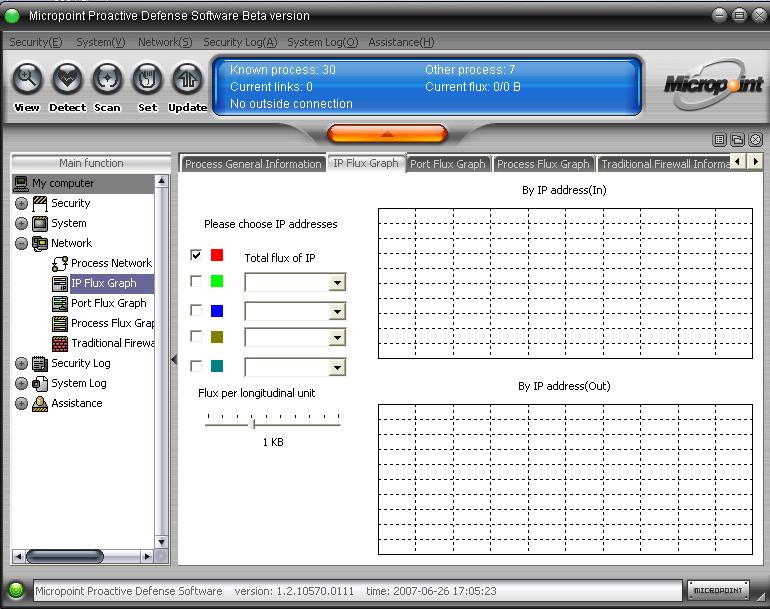Open the System(V) menu

coord(101,42)
